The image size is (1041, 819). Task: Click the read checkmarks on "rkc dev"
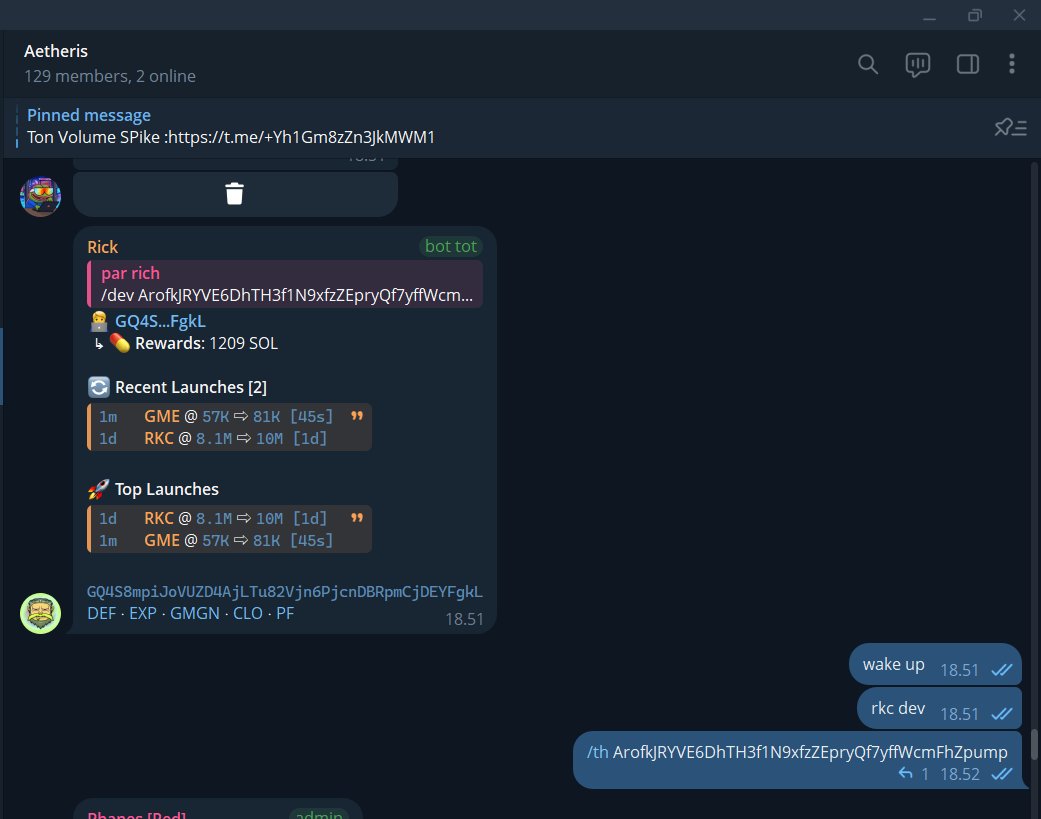pyautogui.click(x=1002, y=714)
